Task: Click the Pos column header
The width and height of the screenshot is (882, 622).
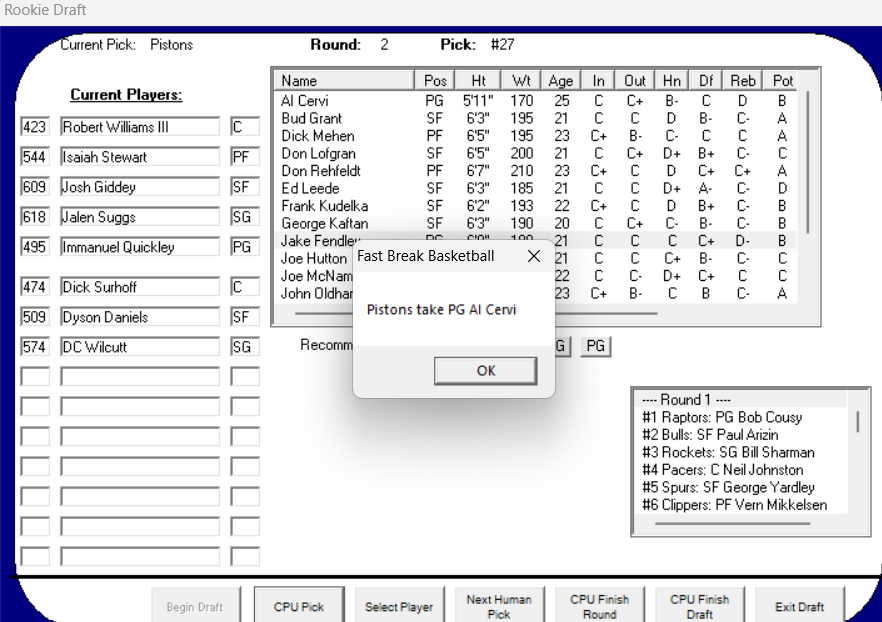Action: (x=435, y=80)
